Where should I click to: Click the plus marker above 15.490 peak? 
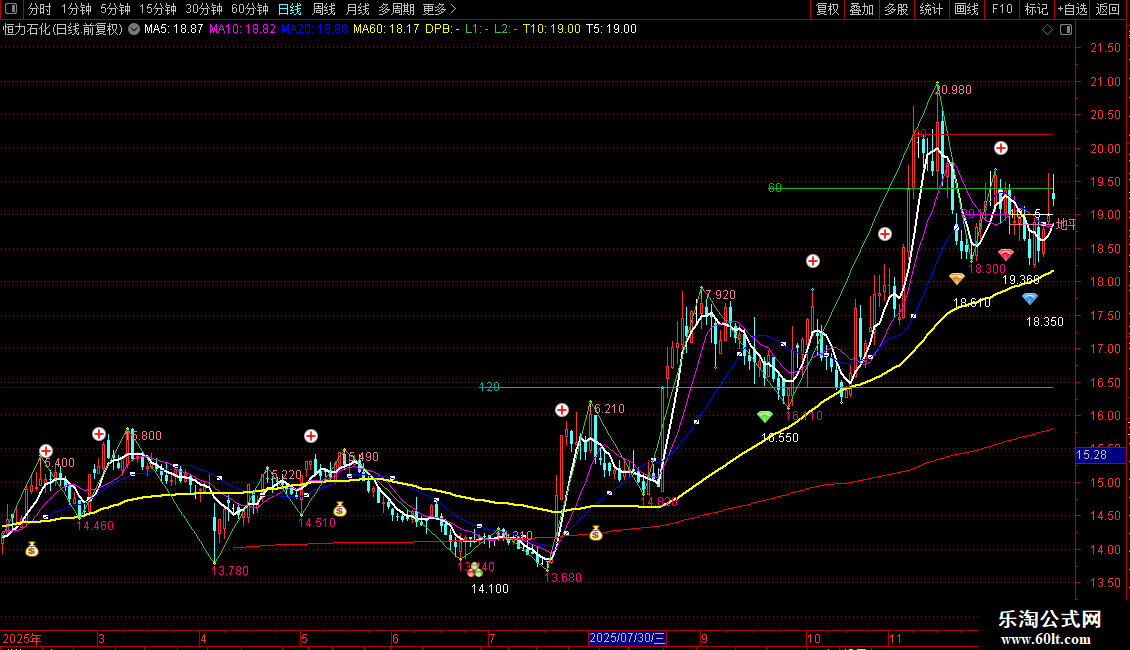click(311, 436)
